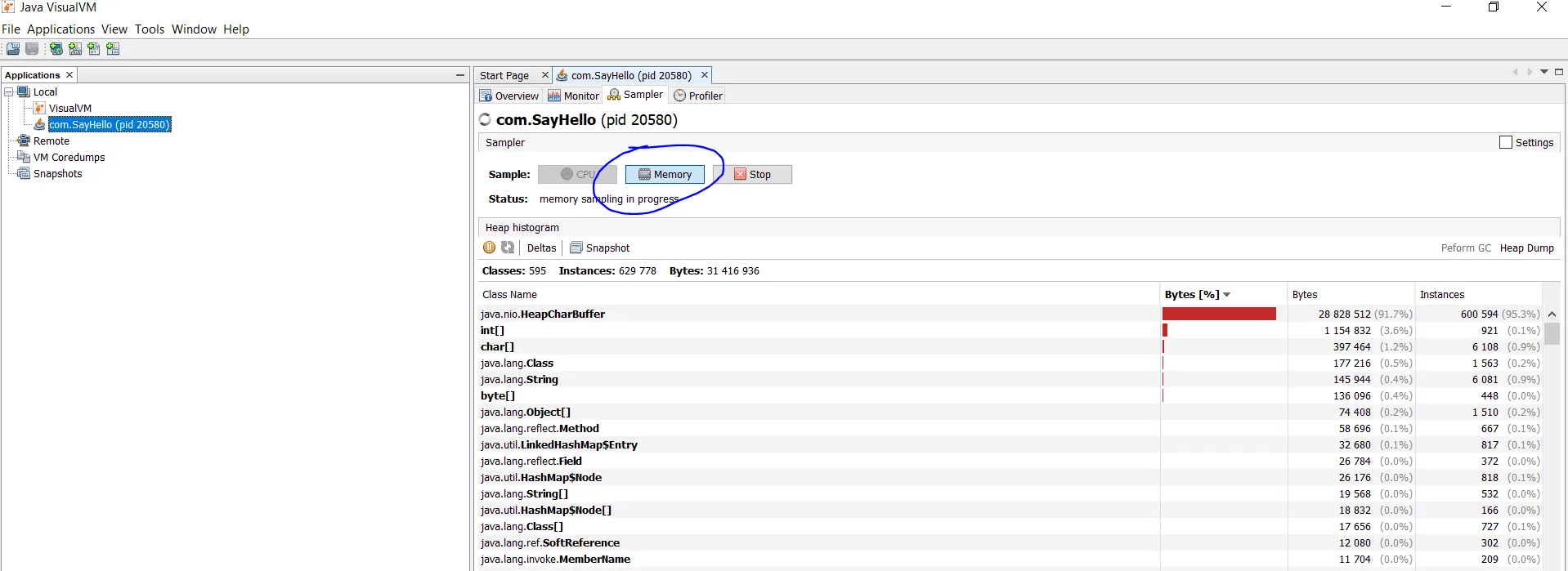
Task: Toggle the Deltas view button
Action: [x=541, y=248]
